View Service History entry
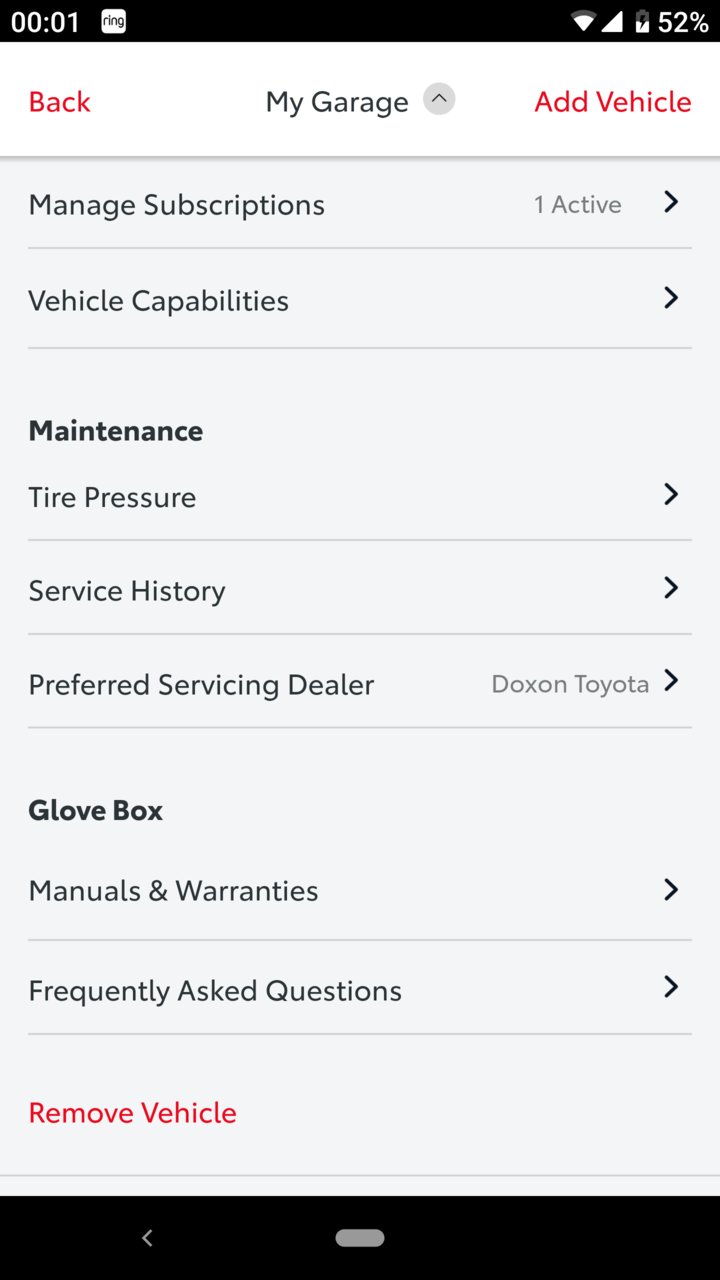This screenshot has height=1280, width=720. [360, 590]
